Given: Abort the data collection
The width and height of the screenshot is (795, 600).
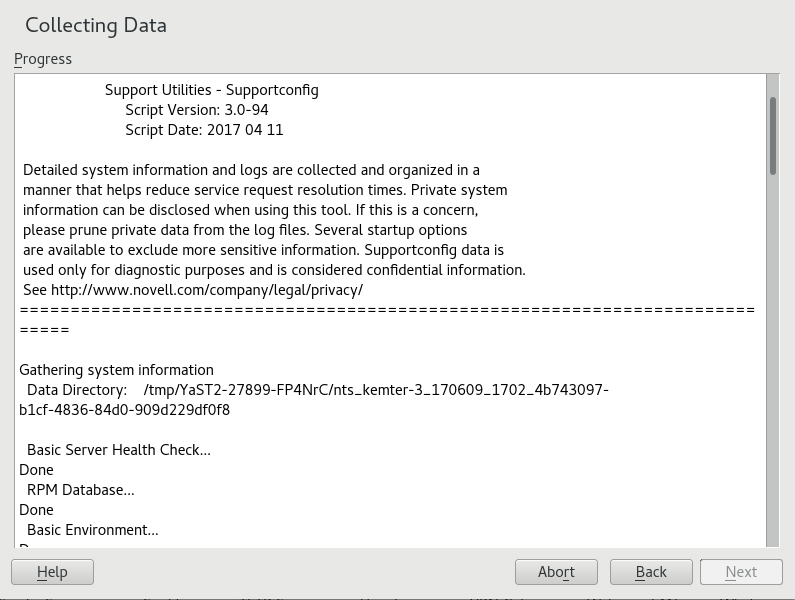Looking at the screenshot, I should point(556,572).
